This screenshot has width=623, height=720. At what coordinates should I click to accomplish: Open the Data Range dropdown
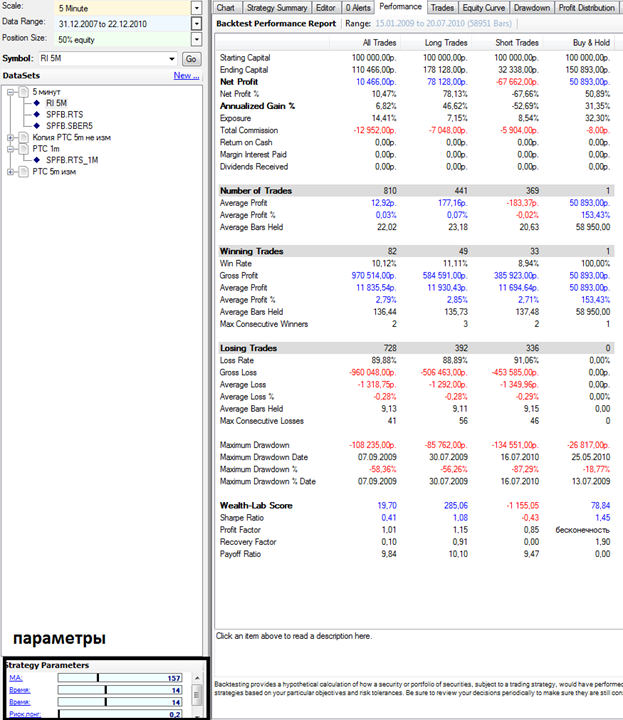pyautogui.click(x=198, y=22)
